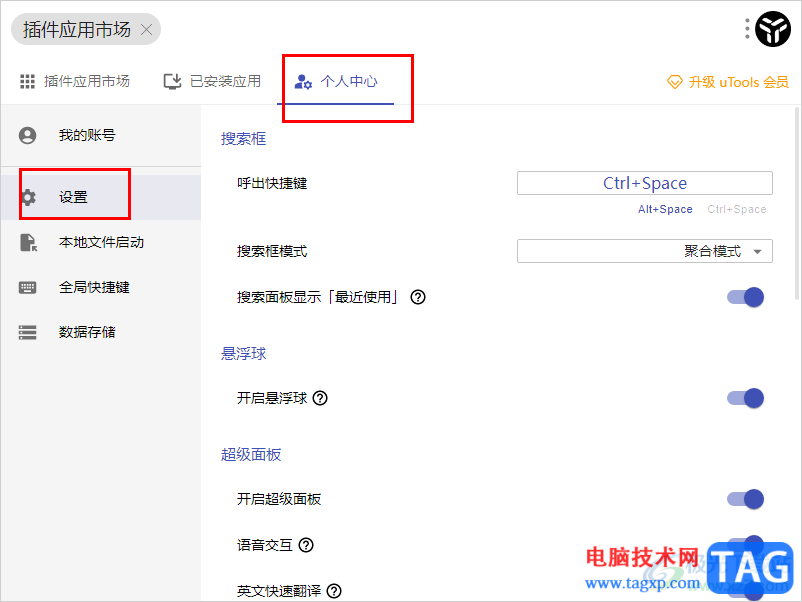Click the 全局快捷键 keyboard icon
Viewport: 802px width, 602px height.
click(28, 287)
